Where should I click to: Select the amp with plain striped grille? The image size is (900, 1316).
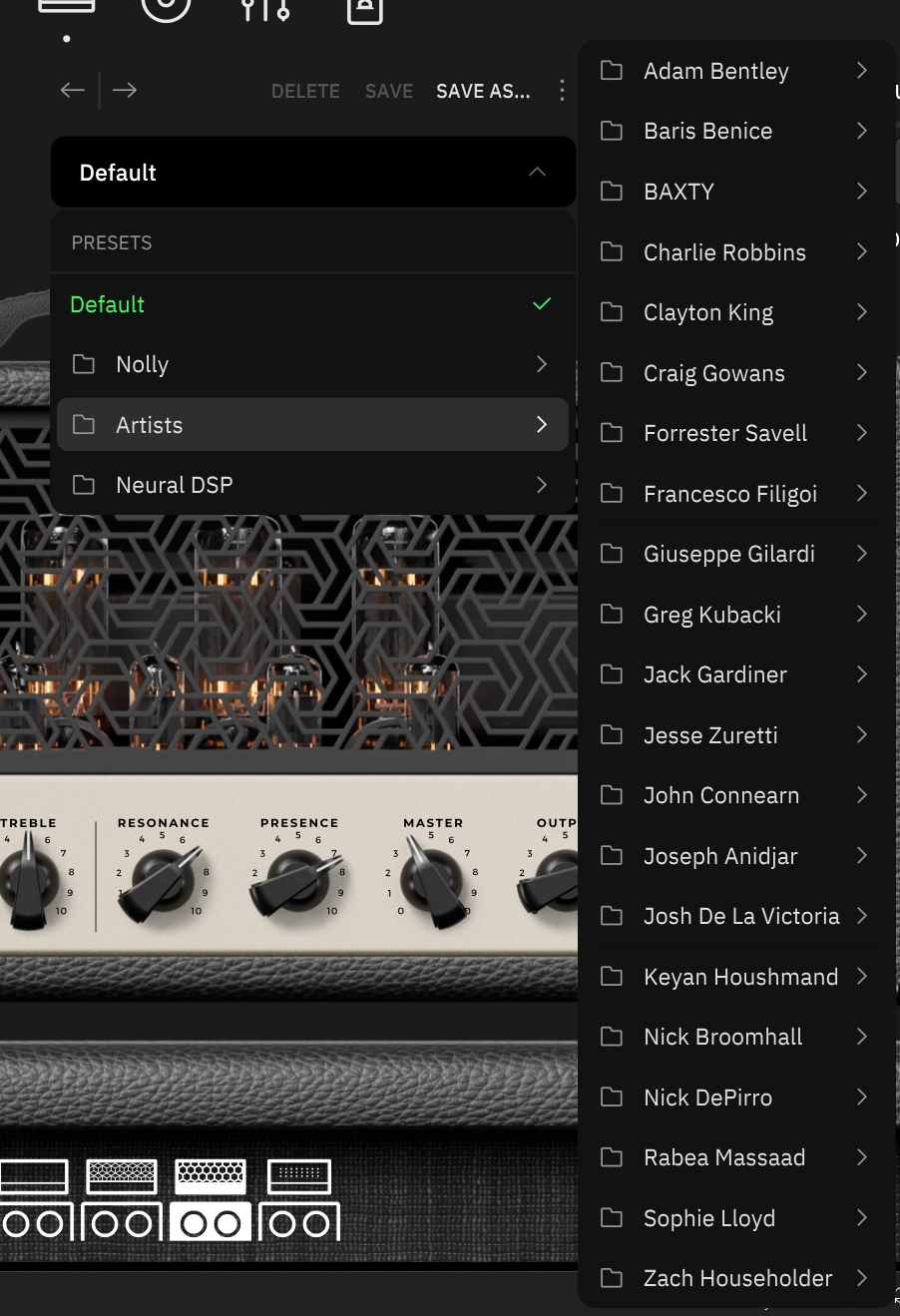point(34,1199)
